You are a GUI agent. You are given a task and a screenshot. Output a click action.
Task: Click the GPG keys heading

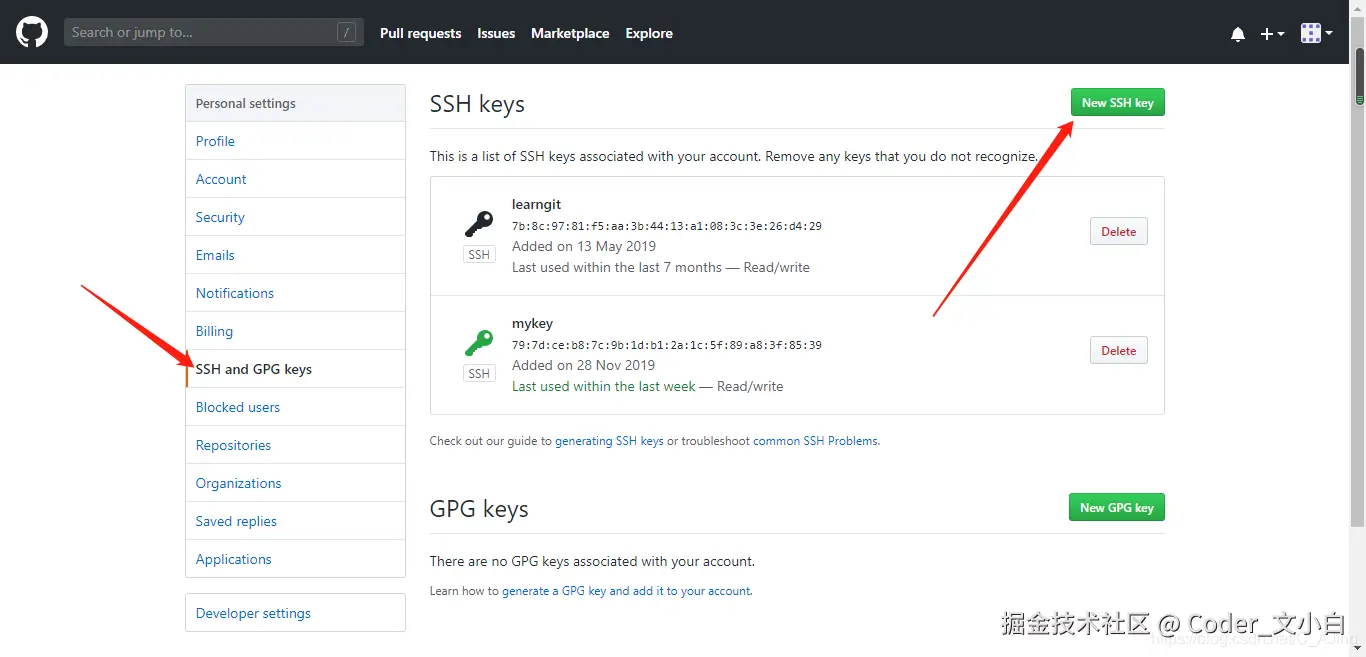tap(479, 509)
